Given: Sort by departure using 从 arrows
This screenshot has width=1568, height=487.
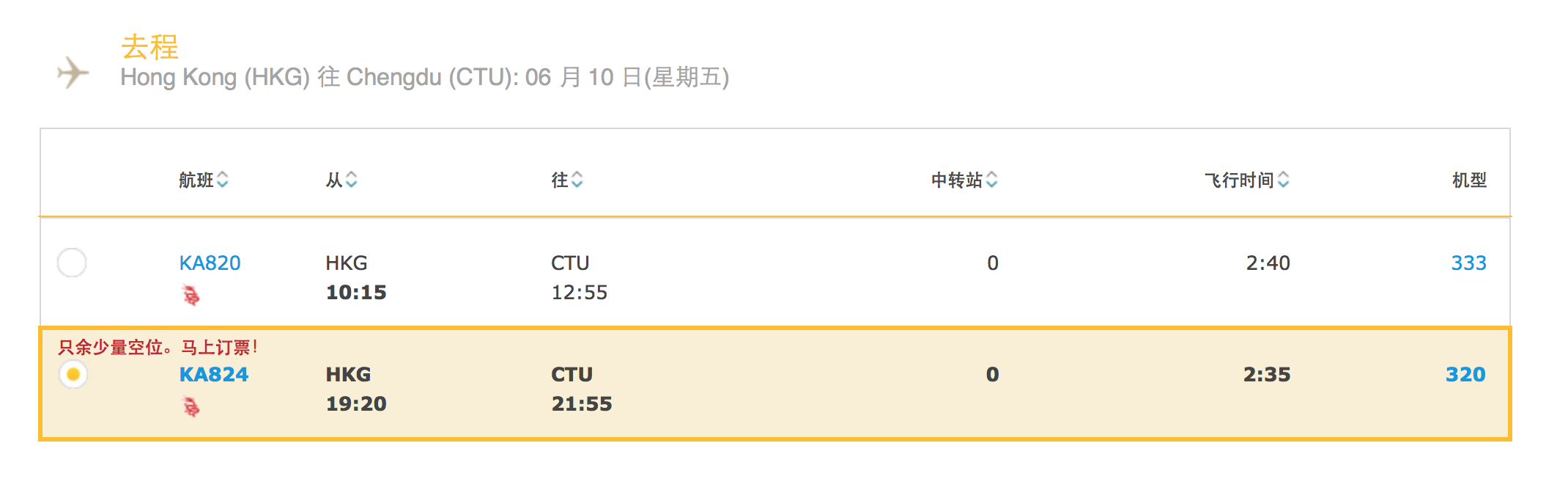Looking at the screenshot, I should 352,180.
